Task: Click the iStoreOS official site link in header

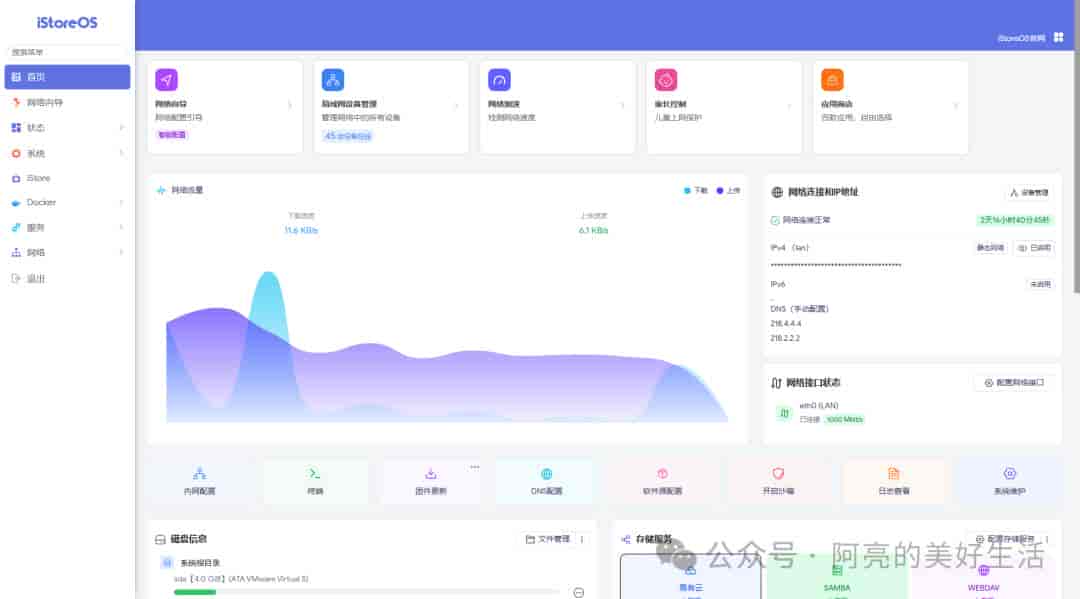Action: 1021,38
